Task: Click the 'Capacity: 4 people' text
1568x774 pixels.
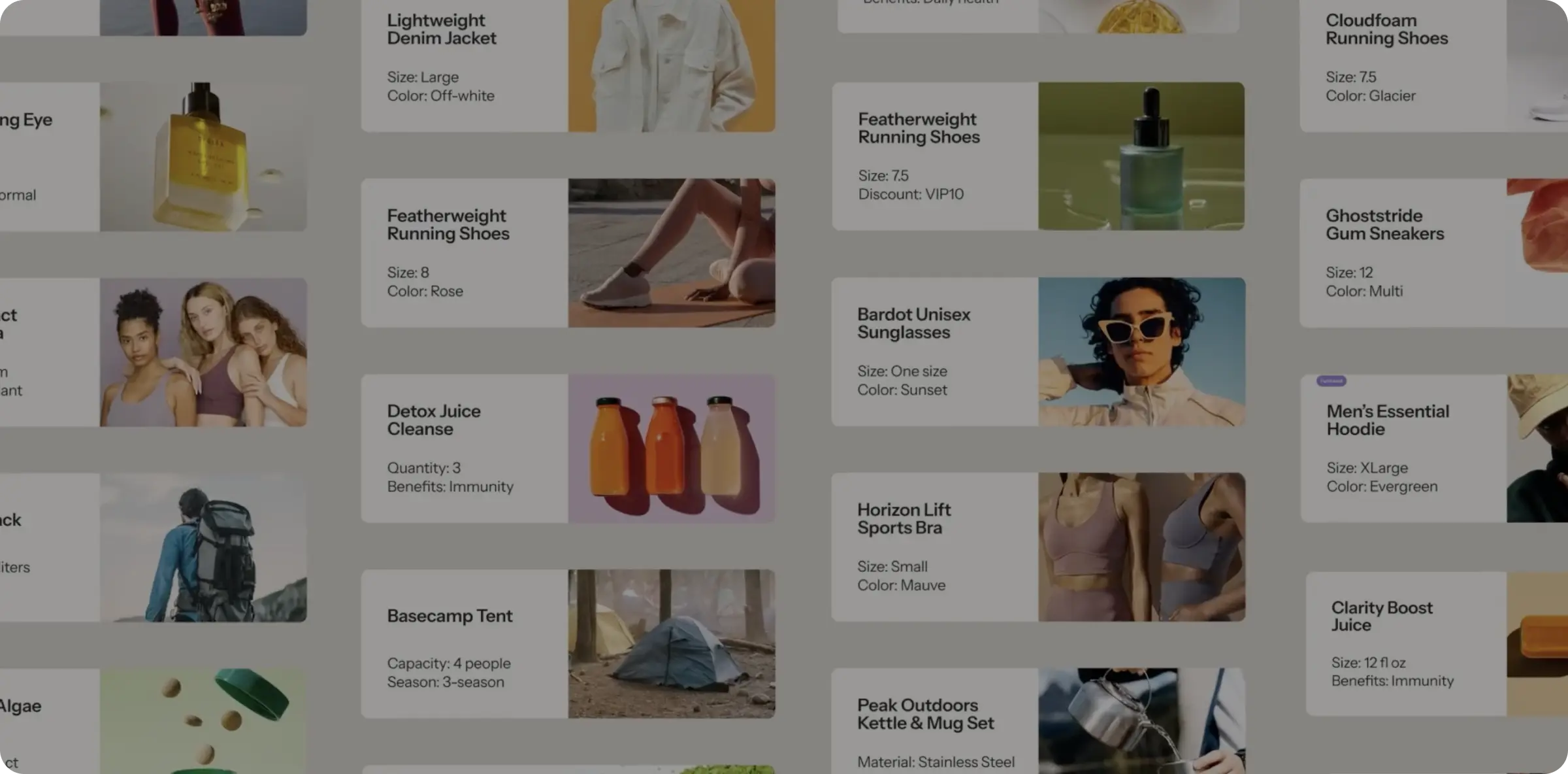Action: (449, 663)
